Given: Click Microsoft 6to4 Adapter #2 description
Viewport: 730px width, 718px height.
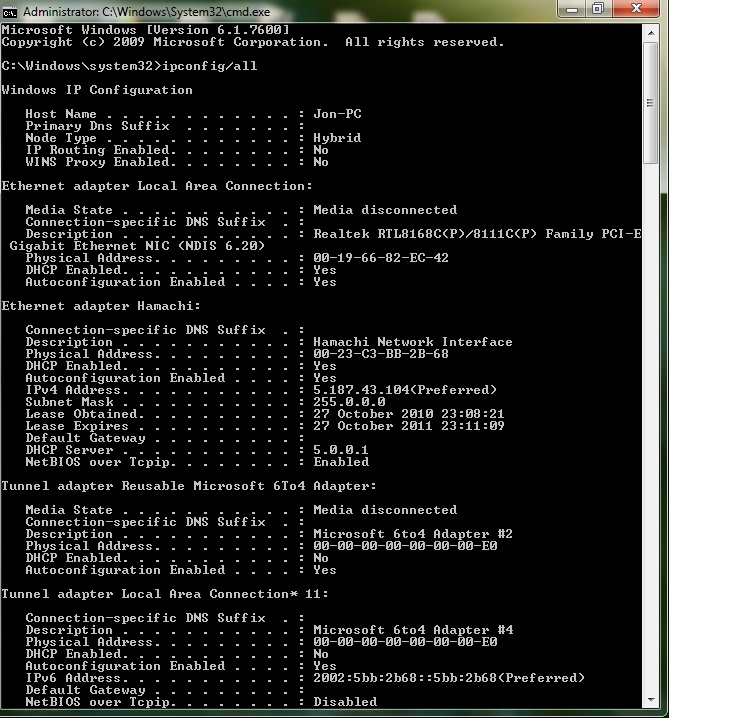Looking at the screenshot, I should 412,534.
